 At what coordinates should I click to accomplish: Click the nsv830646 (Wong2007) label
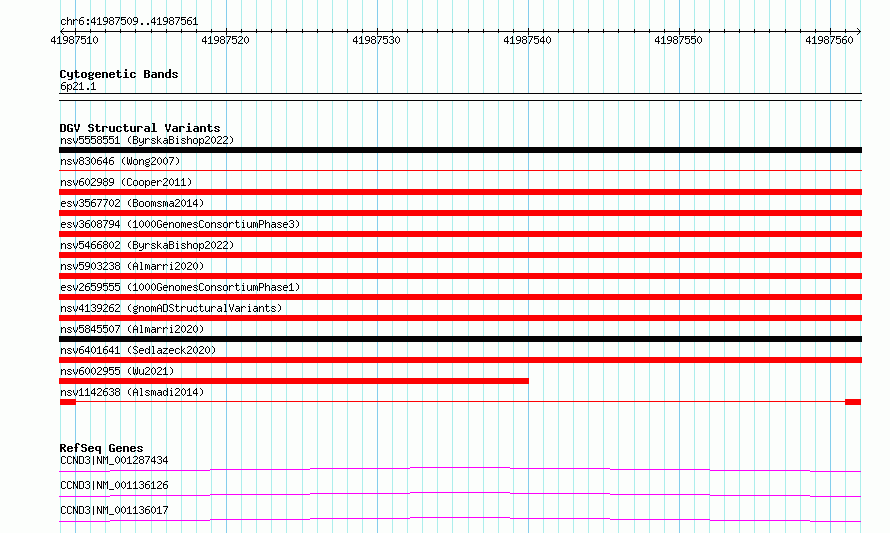tap(120, 161)
